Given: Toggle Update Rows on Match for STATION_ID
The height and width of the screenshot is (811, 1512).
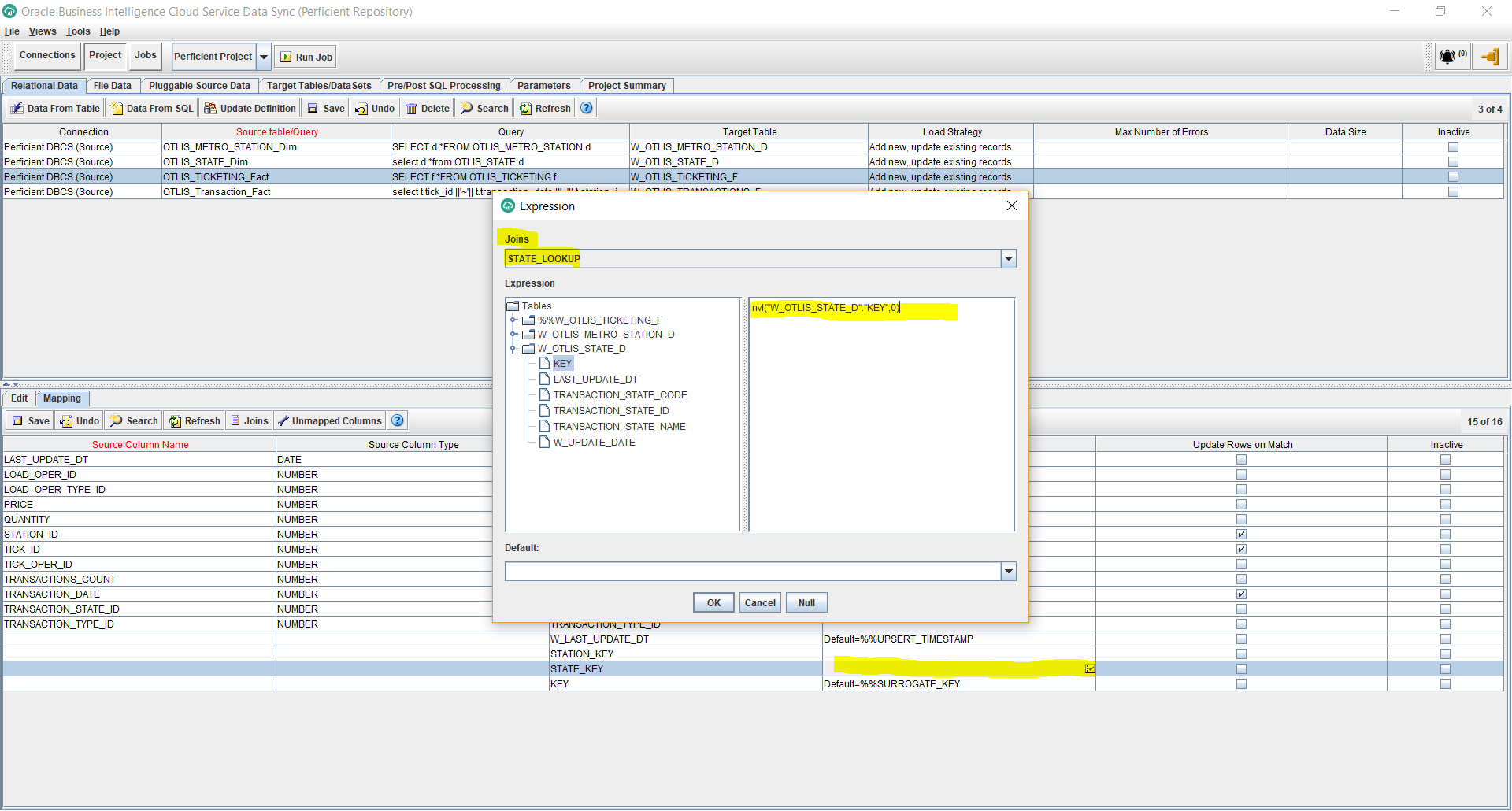Looking at the screenshot, I should coord(1242,535).
